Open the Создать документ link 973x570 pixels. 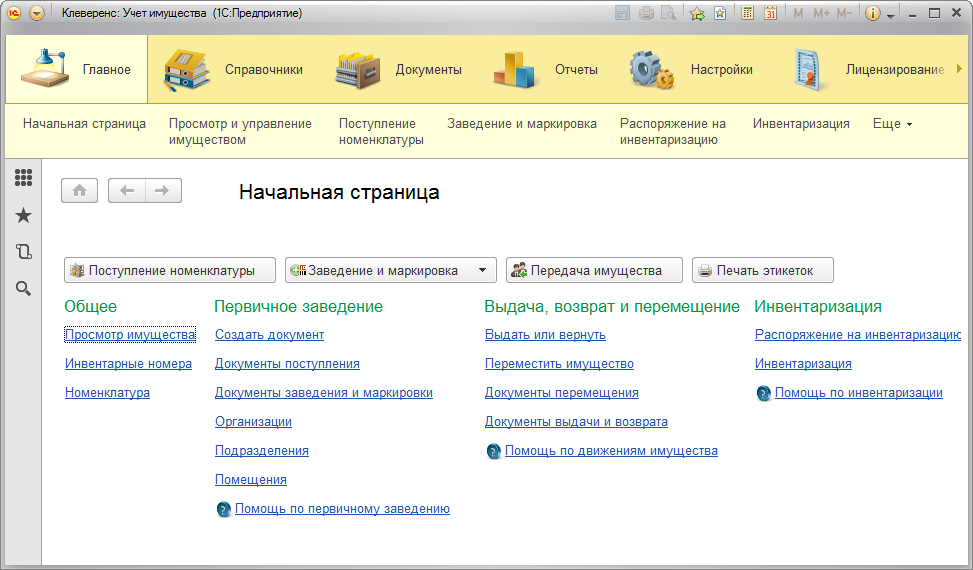pos(269,334)
